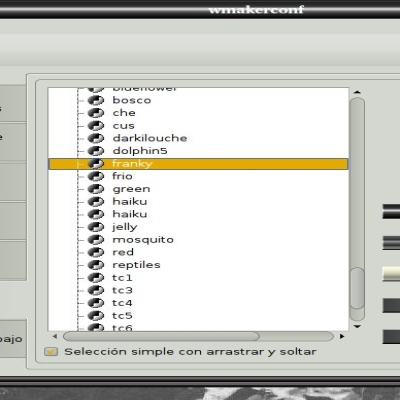Click the theme icon beside green
Viewport: 400px width, 400px height.
click(x=96, y=189)
